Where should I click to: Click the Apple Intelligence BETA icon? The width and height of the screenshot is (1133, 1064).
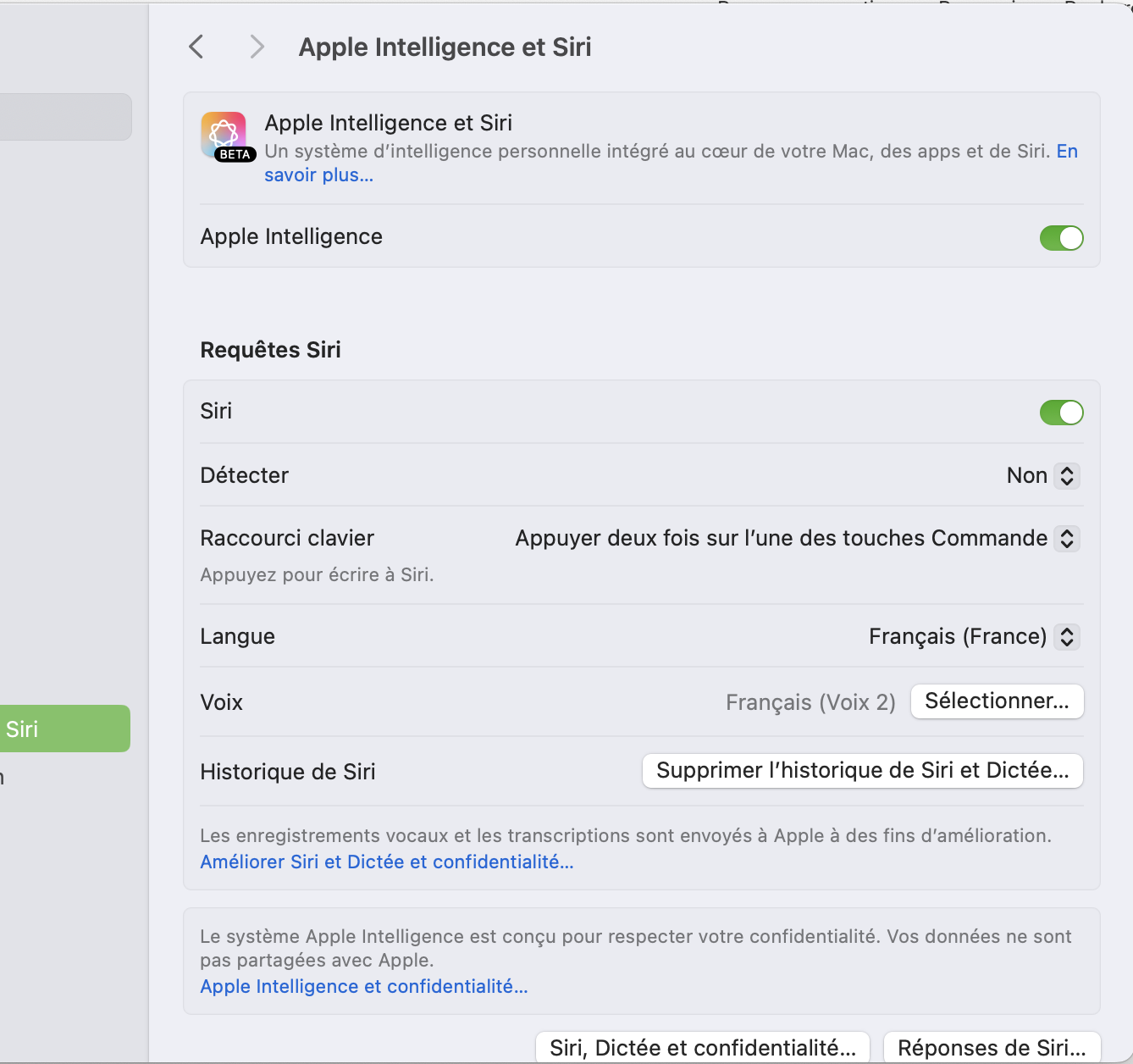point(224,136)
